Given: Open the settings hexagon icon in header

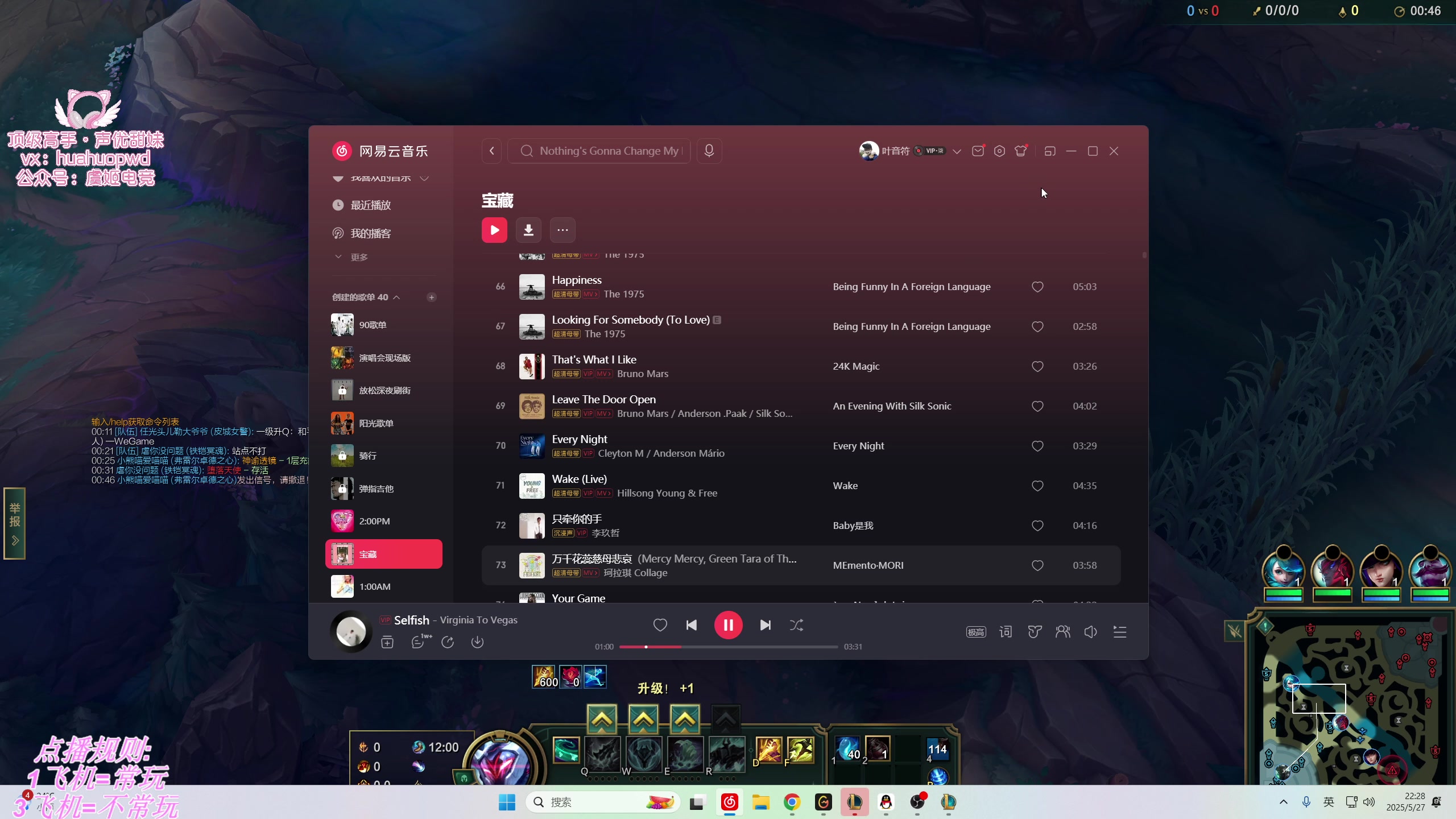Looking at the screenshot, I should tap(999, 151).
